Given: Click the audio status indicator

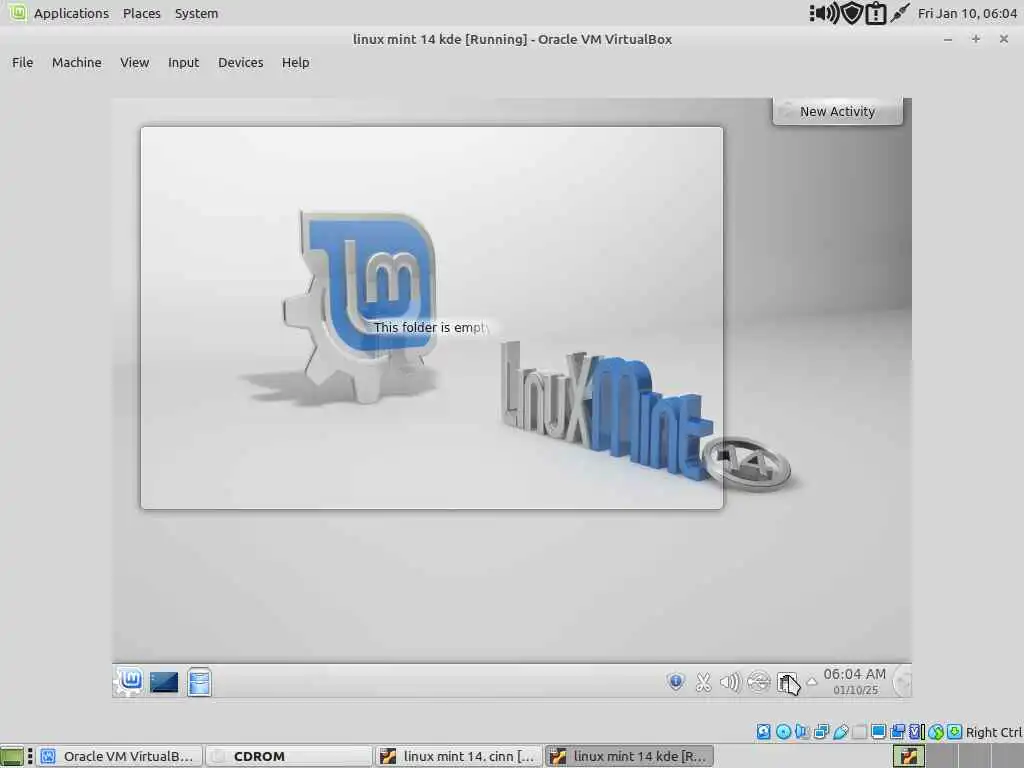Looking at the screenshot, I should pos(801,731).
